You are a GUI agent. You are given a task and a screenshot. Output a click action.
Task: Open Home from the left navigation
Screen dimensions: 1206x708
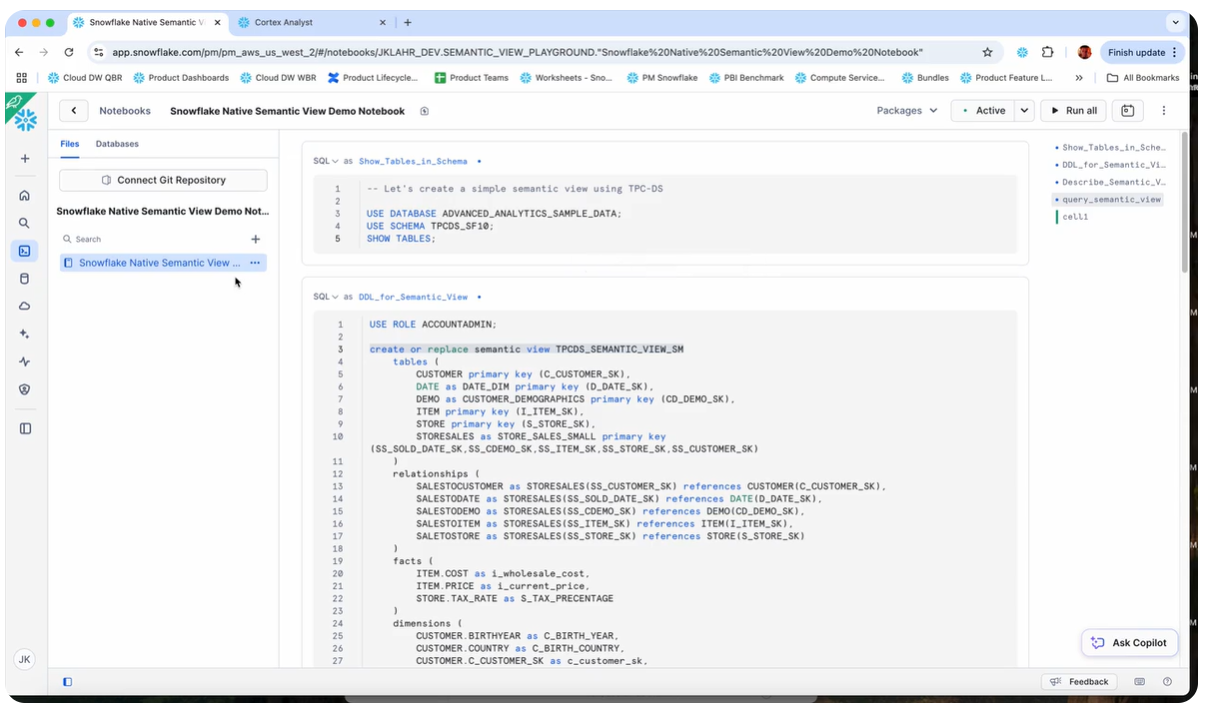pyautogui.click(x=25, y=195)
